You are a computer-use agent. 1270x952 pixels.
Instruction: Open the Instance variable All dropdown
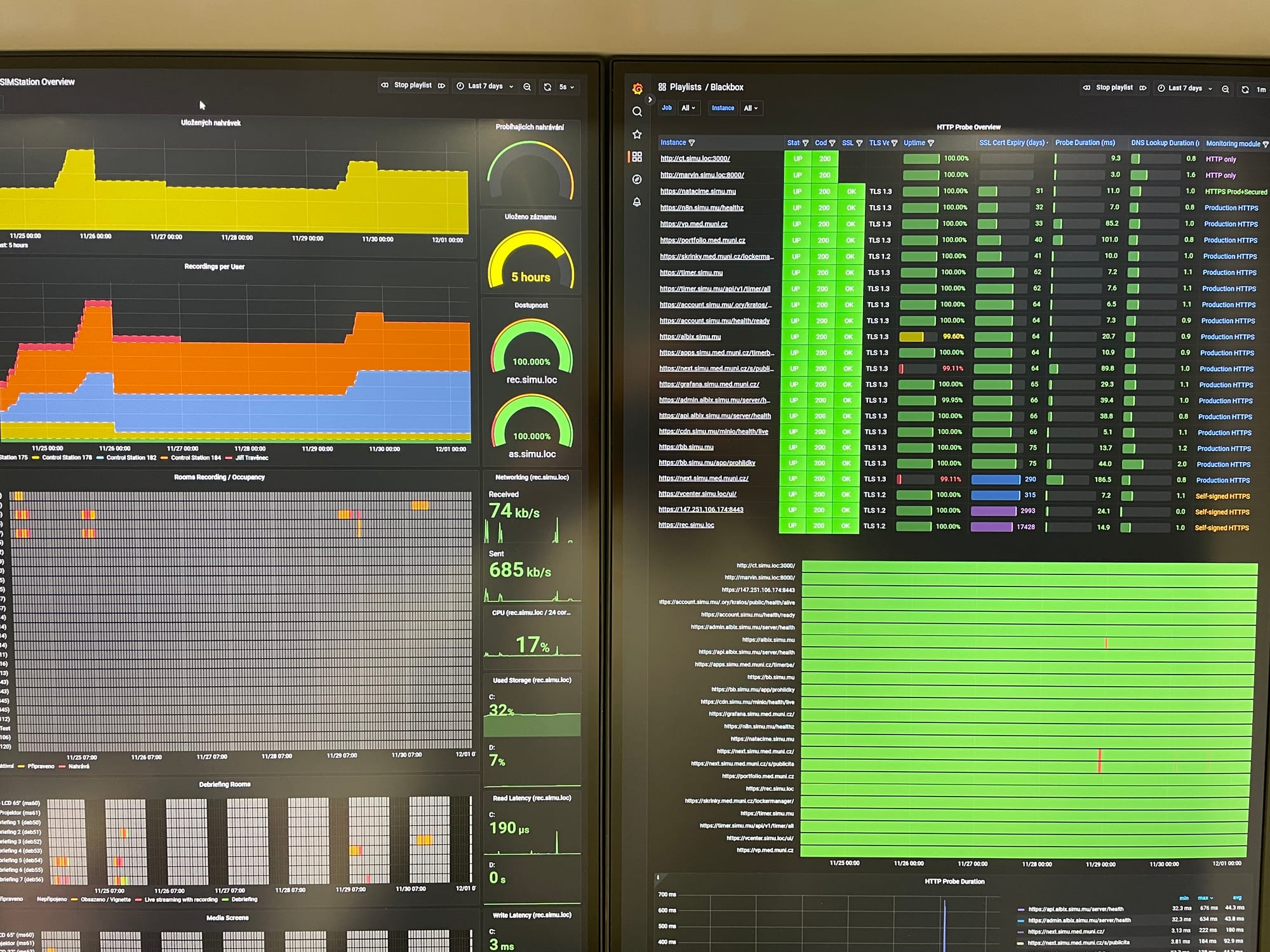(x=751, y=109)
